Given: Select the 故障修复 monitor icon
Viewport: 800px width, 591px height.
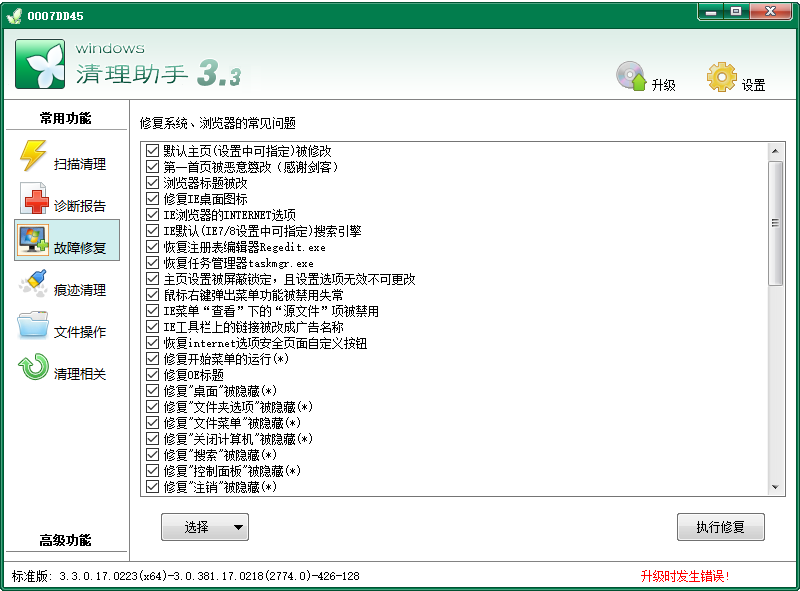Looking at the screenshot, I should (x=33, y=240).
